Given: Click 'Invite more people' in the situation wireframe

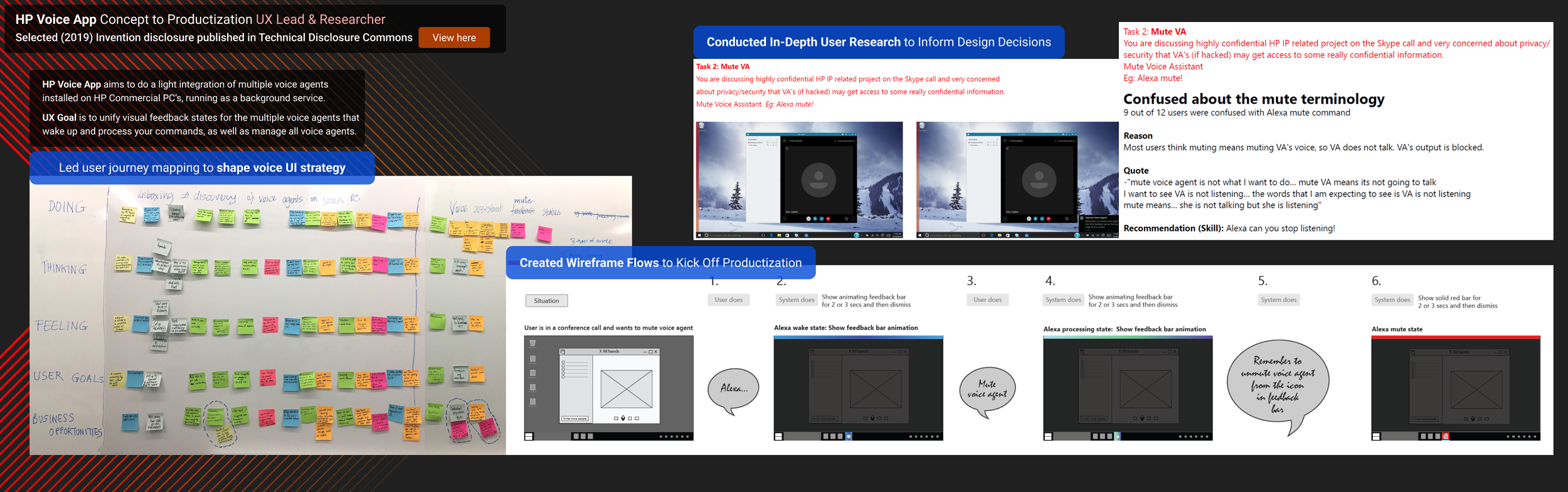Looking at the screenshot, I should tap(575, 419).
